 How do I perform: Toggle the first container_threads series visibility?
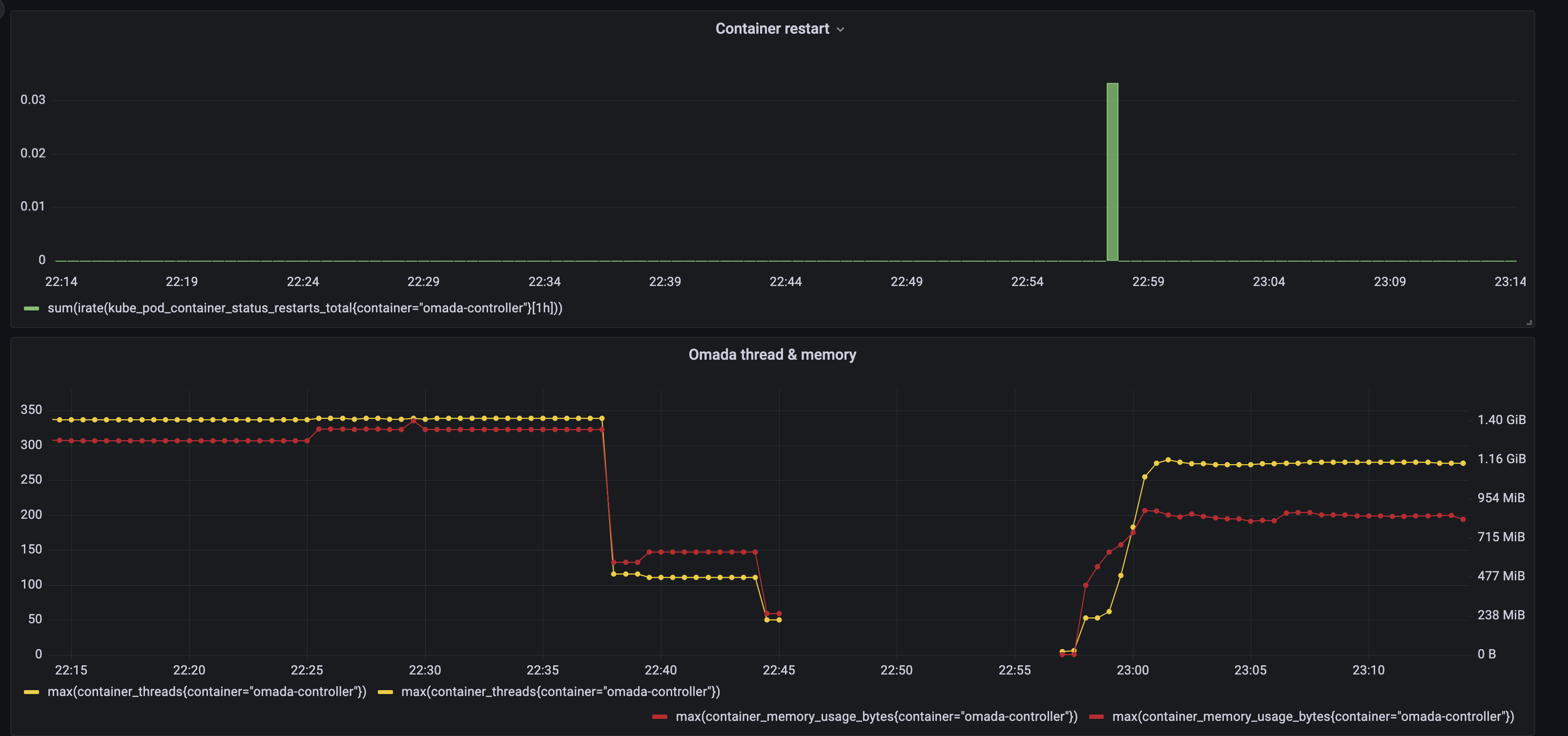[x=207, y=692]
